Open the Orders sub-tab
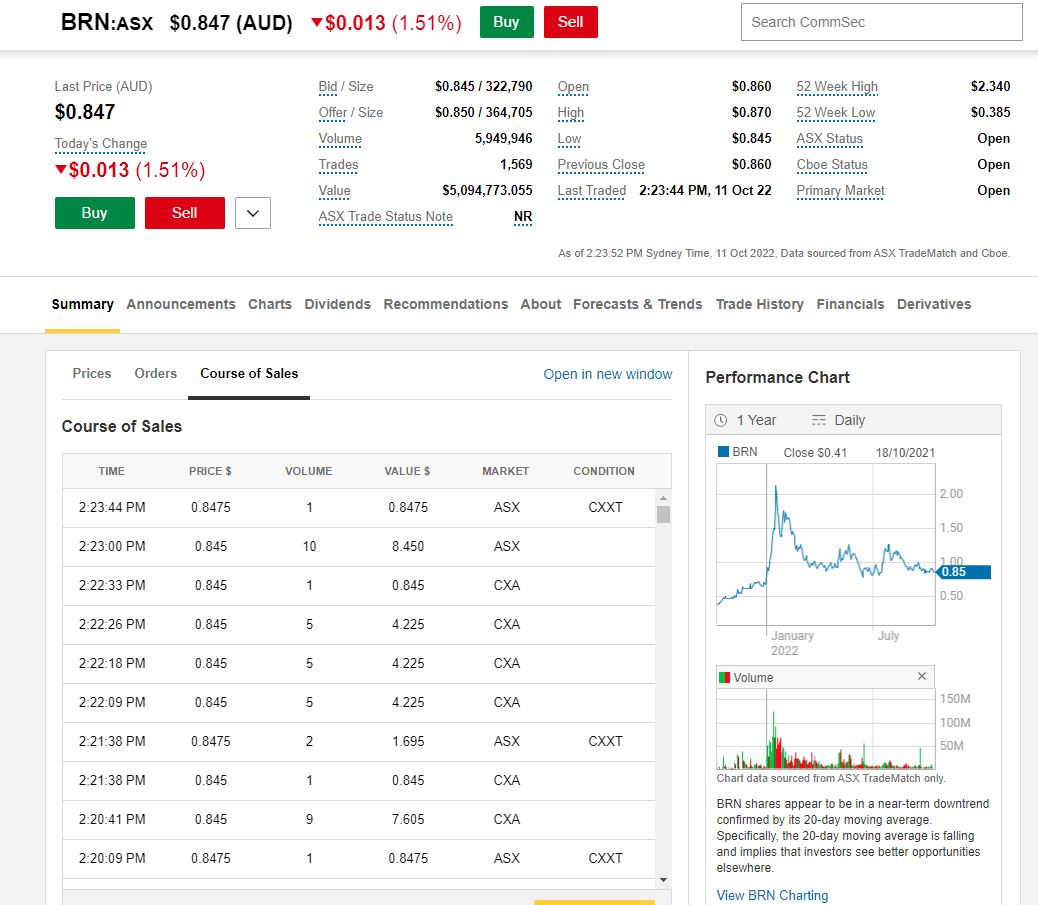Viewport: 1038px width, 905px height. point(155,373)
